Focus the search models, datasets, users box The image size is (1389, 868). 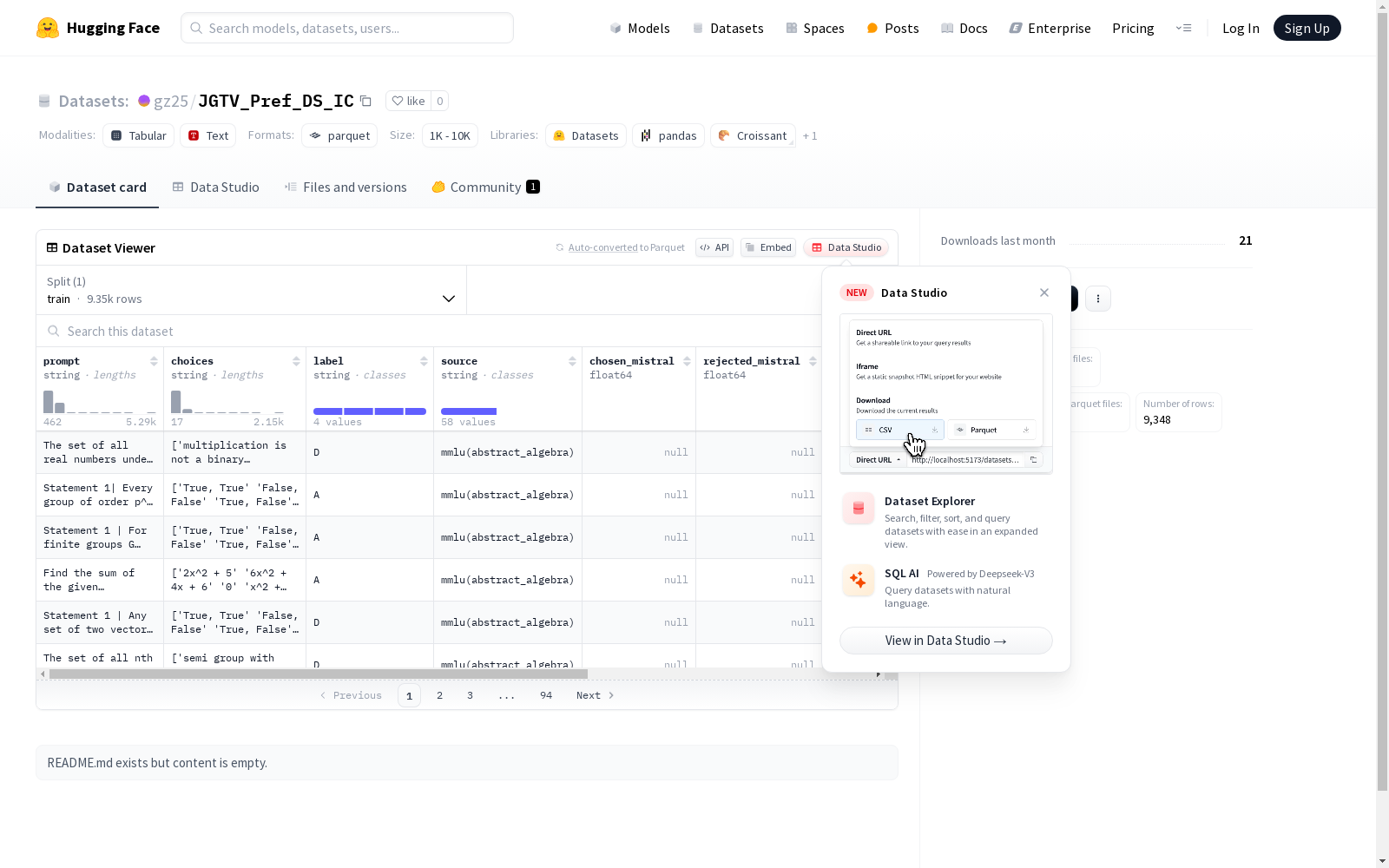click(x=347, y=28)
